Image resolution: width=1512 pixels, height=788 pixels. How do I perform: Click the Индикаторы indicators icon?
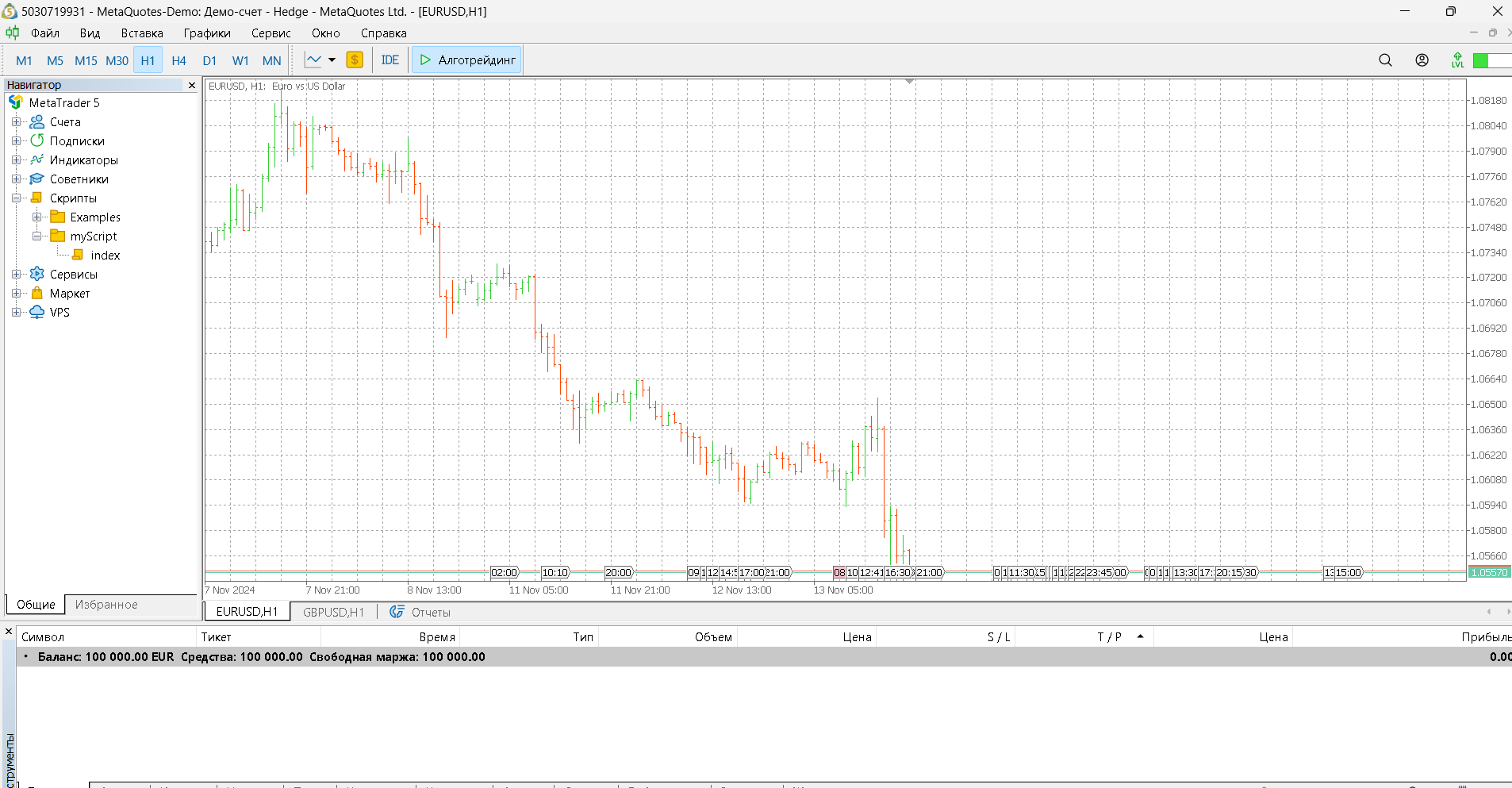(x=36, y=160)
